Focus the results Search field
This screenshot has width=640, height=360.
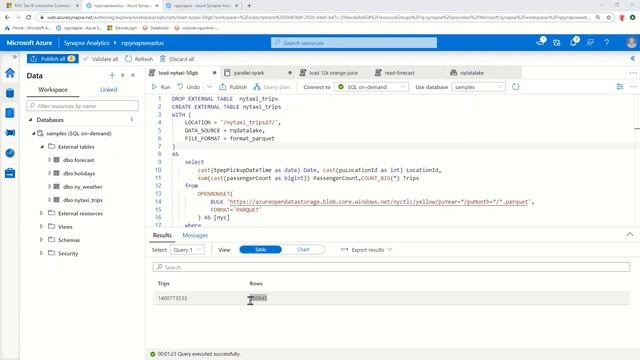[x=391, y=267]
